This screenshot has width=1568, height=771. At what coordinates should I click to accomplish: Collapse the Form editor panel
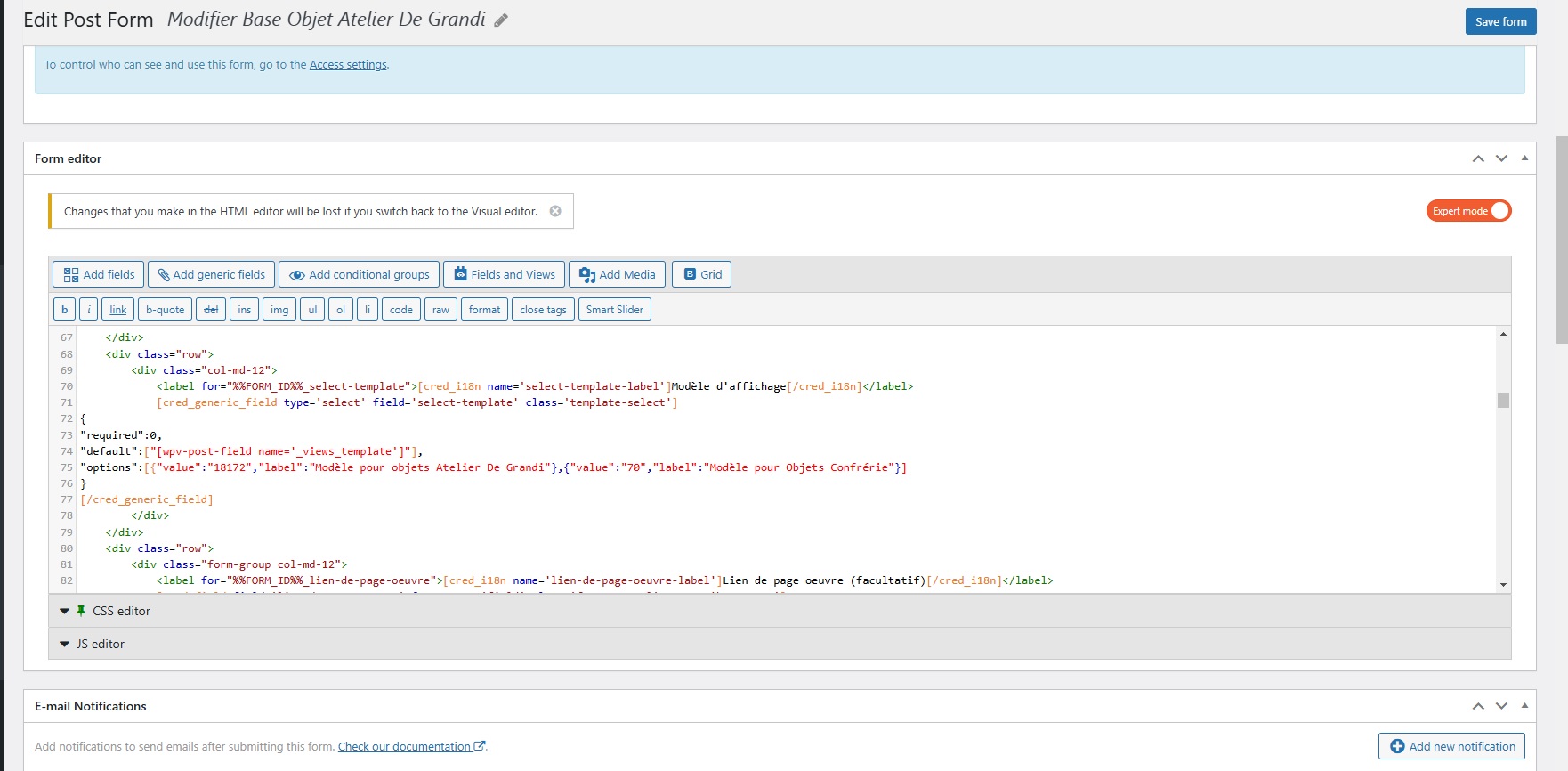coord(1524,158)
